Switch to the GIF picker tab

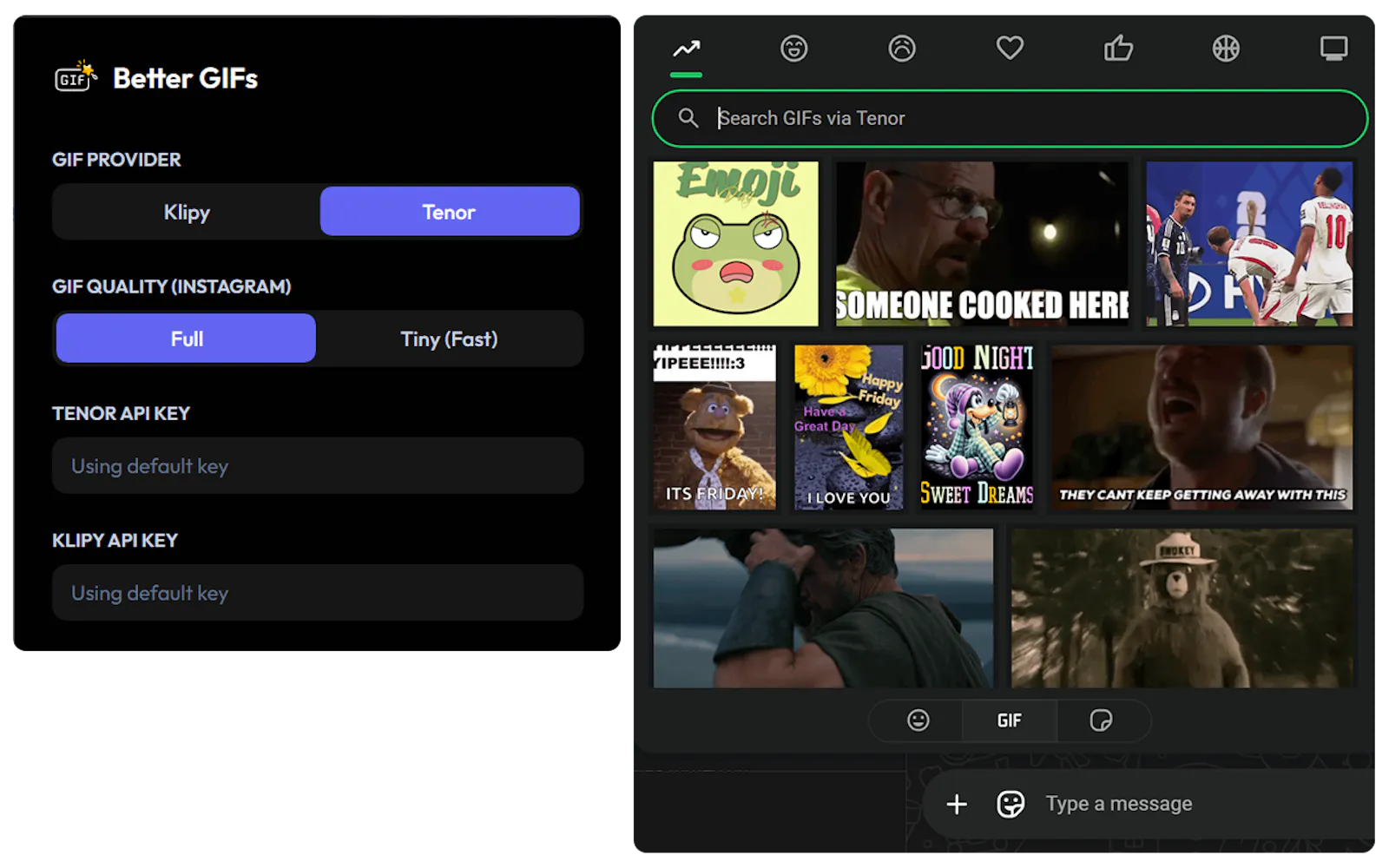click(x=1010, y=720)
